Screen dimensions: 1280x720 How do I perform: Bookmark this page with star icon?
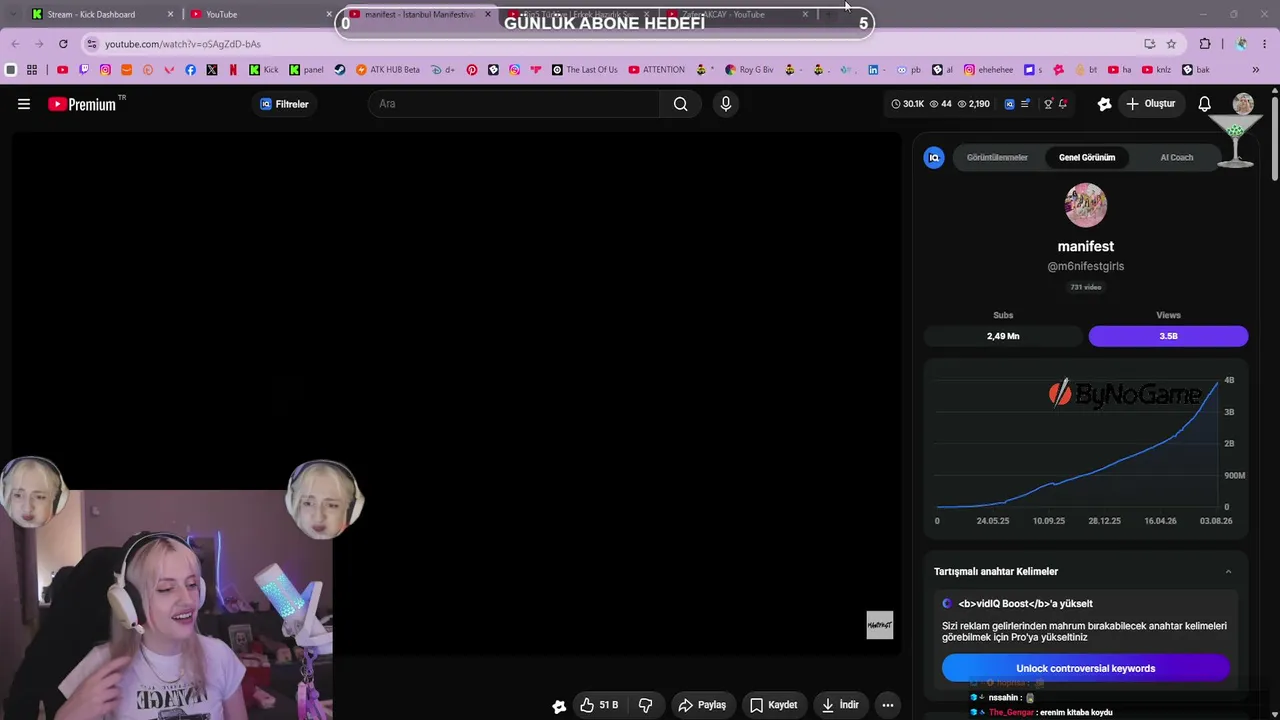[x=1171, y=44]
